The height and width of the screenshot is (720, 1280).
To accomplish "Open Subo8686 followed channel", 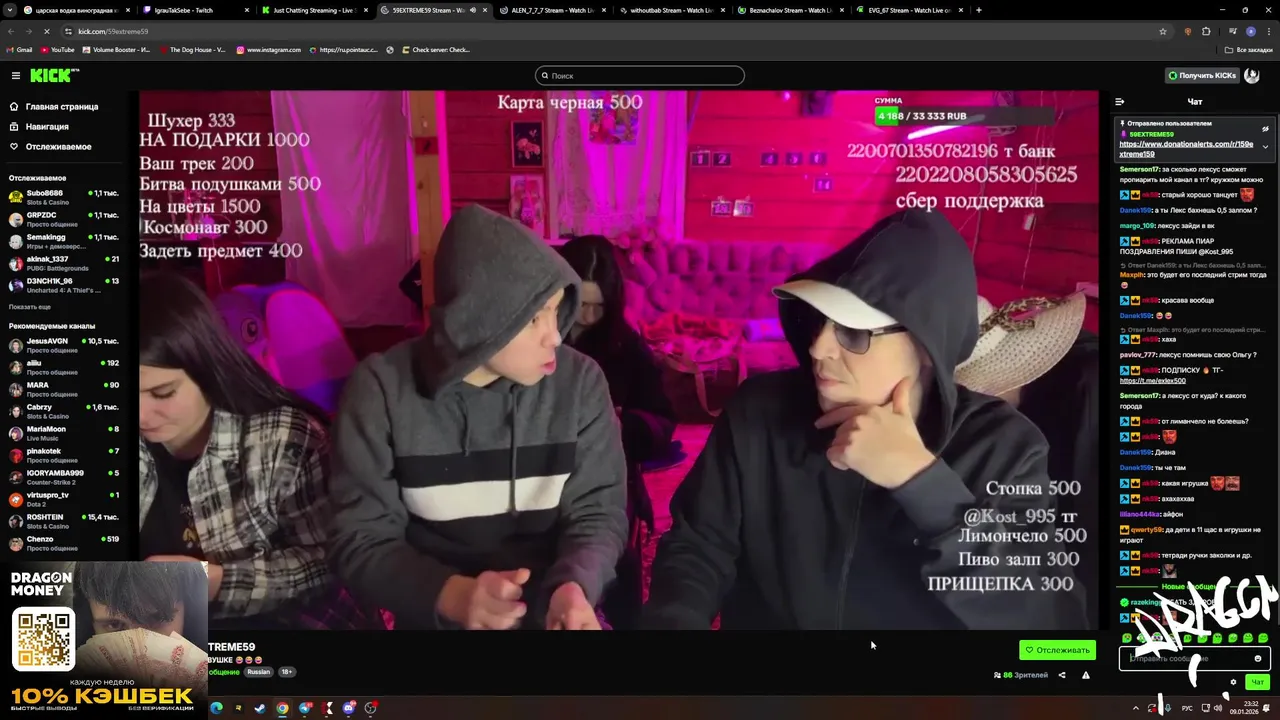I will point(64,197).
